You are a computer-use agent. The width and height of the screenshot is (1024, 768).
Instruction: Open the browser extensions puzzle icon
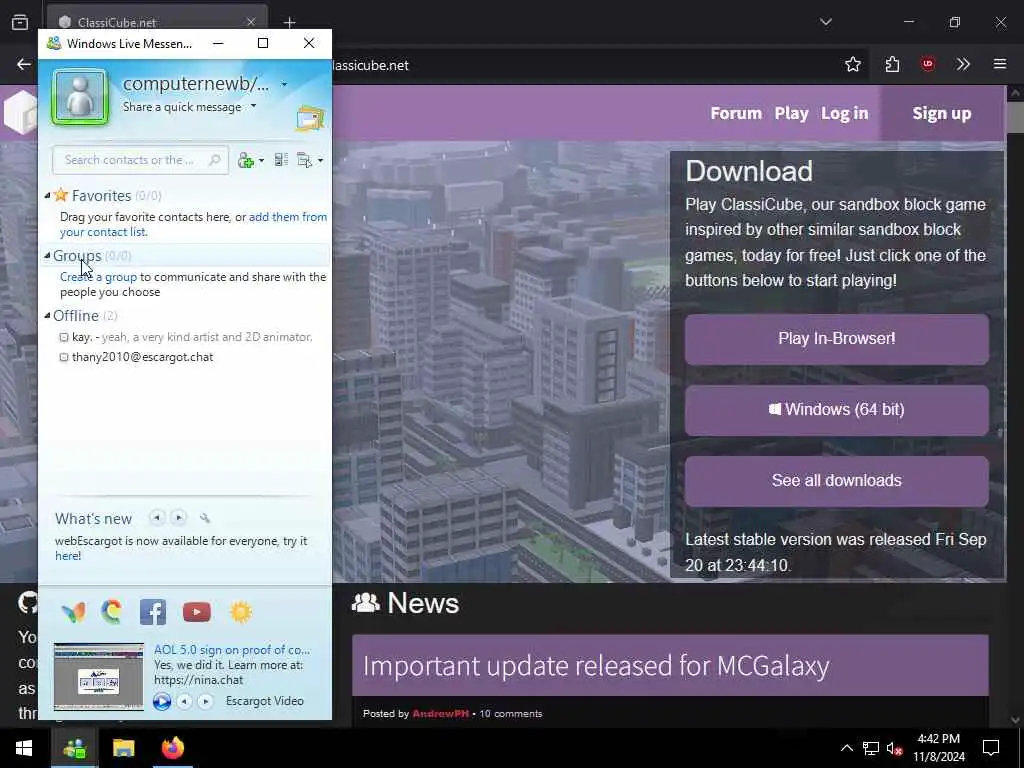click(893, 64)
